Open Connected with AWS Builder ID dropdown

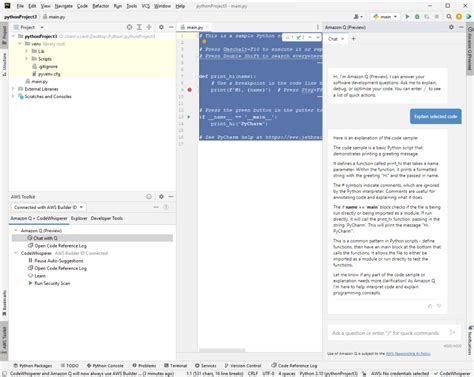pyautogui.click(x=48, y=207)
